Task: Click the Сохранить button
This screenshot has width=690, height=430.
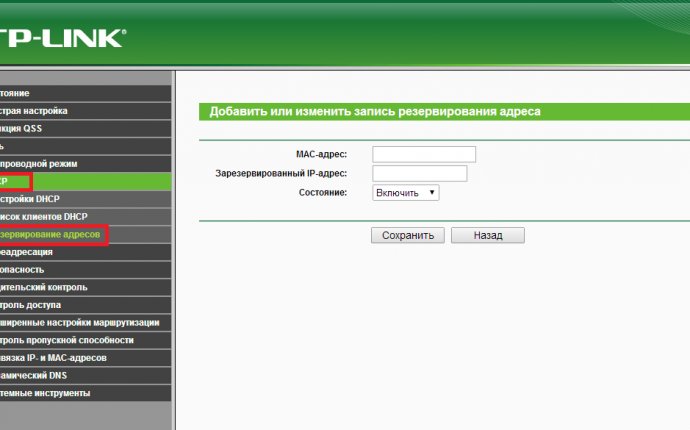Action: point(407,235)
